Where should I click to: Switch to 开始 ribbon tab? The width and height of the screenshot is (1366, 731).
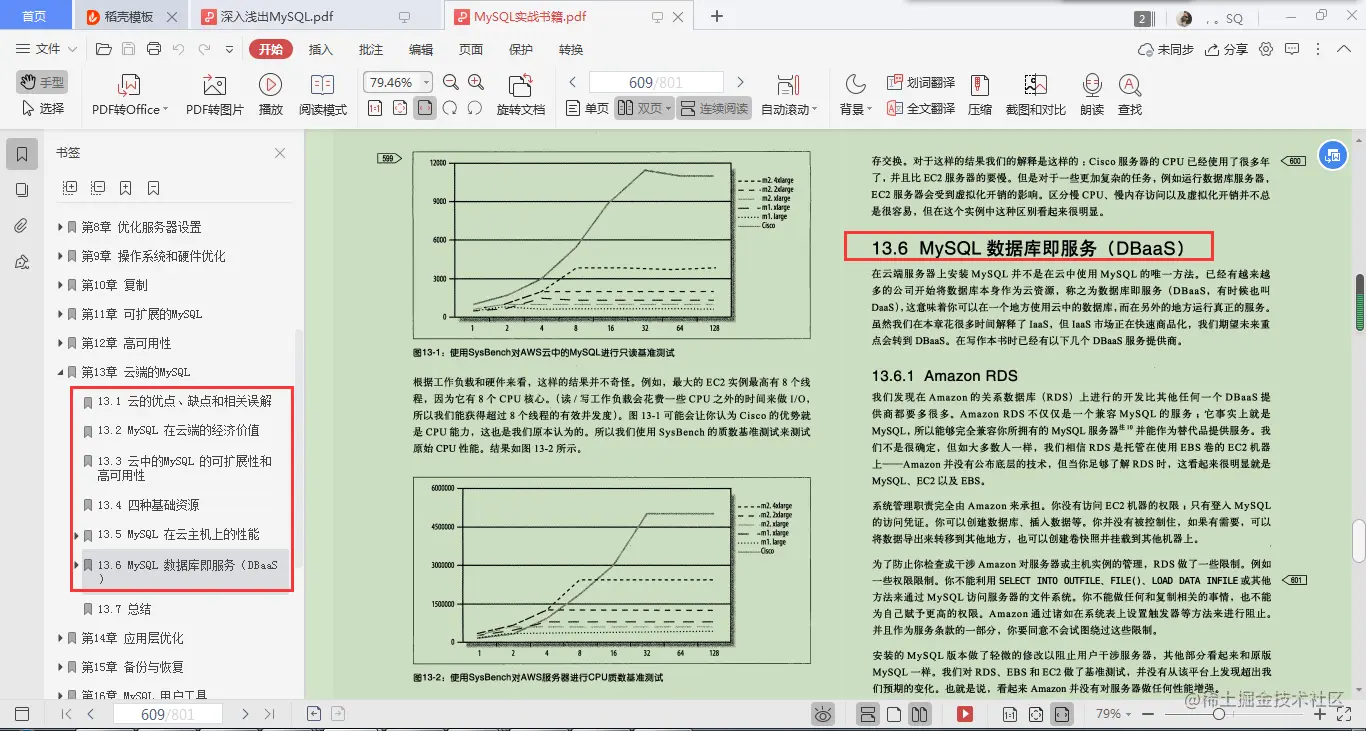271,49
